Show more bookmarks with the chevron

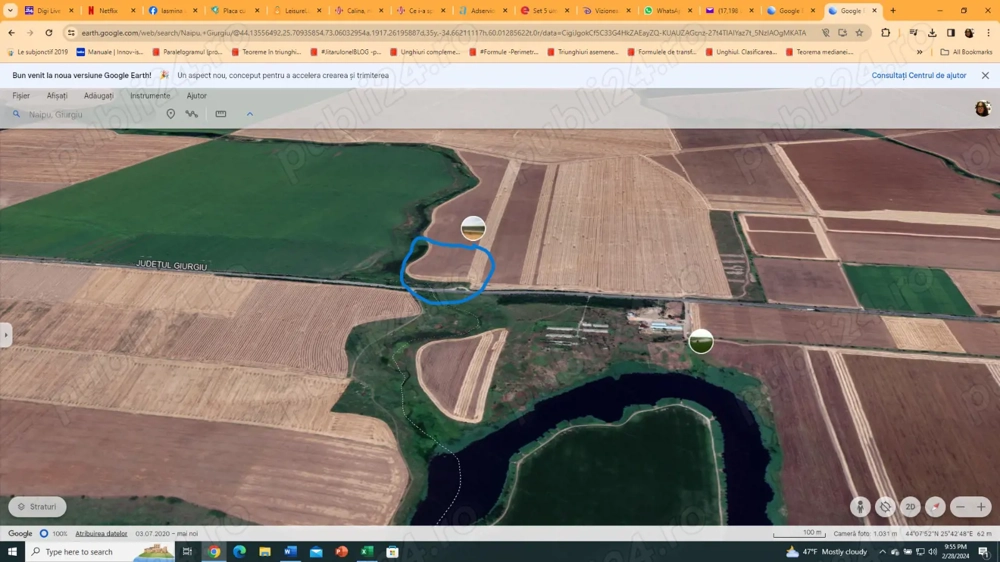click(919, 52)
